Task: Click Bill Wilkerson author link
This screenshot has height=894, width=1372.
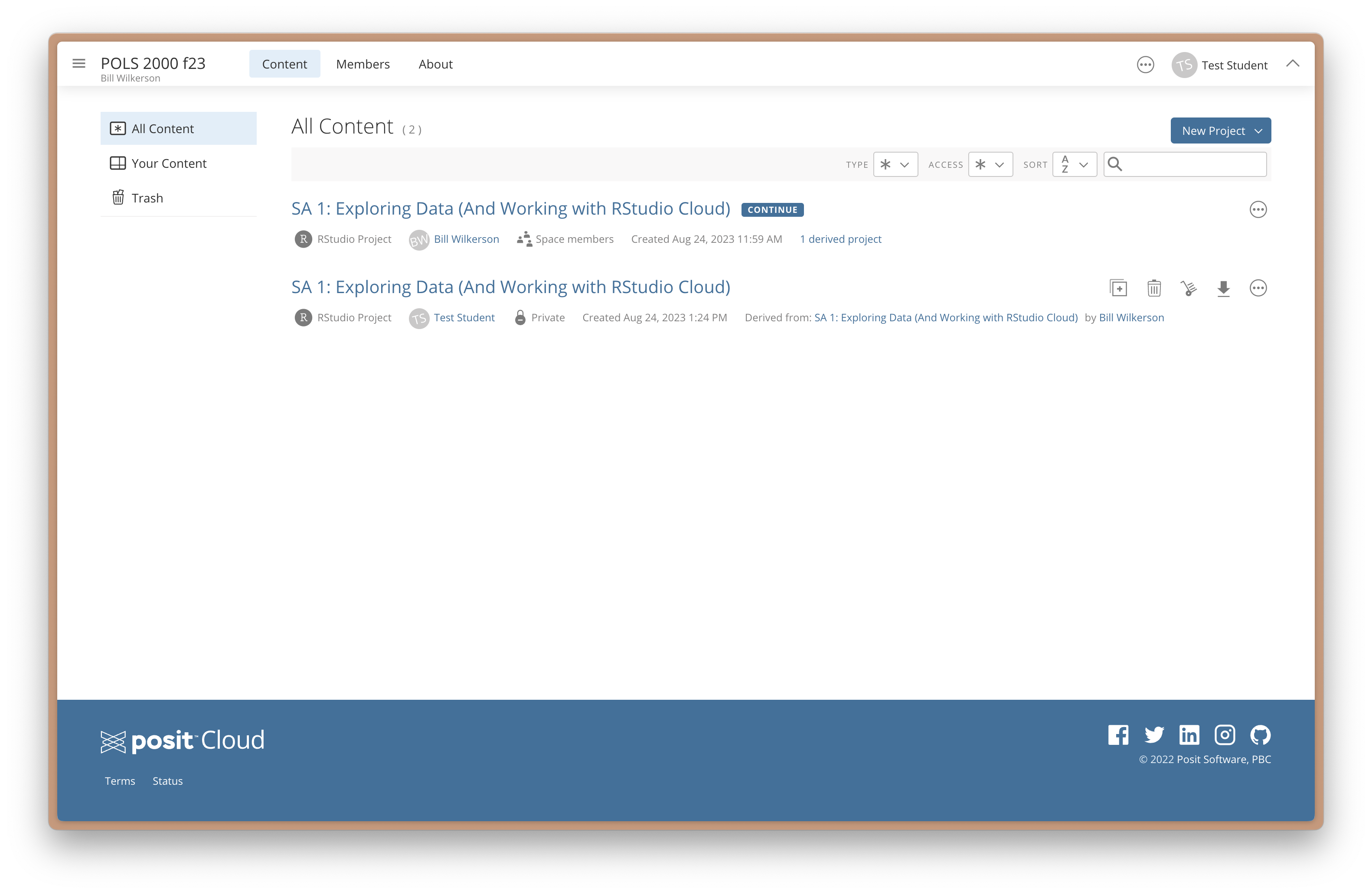Action: 466,238
